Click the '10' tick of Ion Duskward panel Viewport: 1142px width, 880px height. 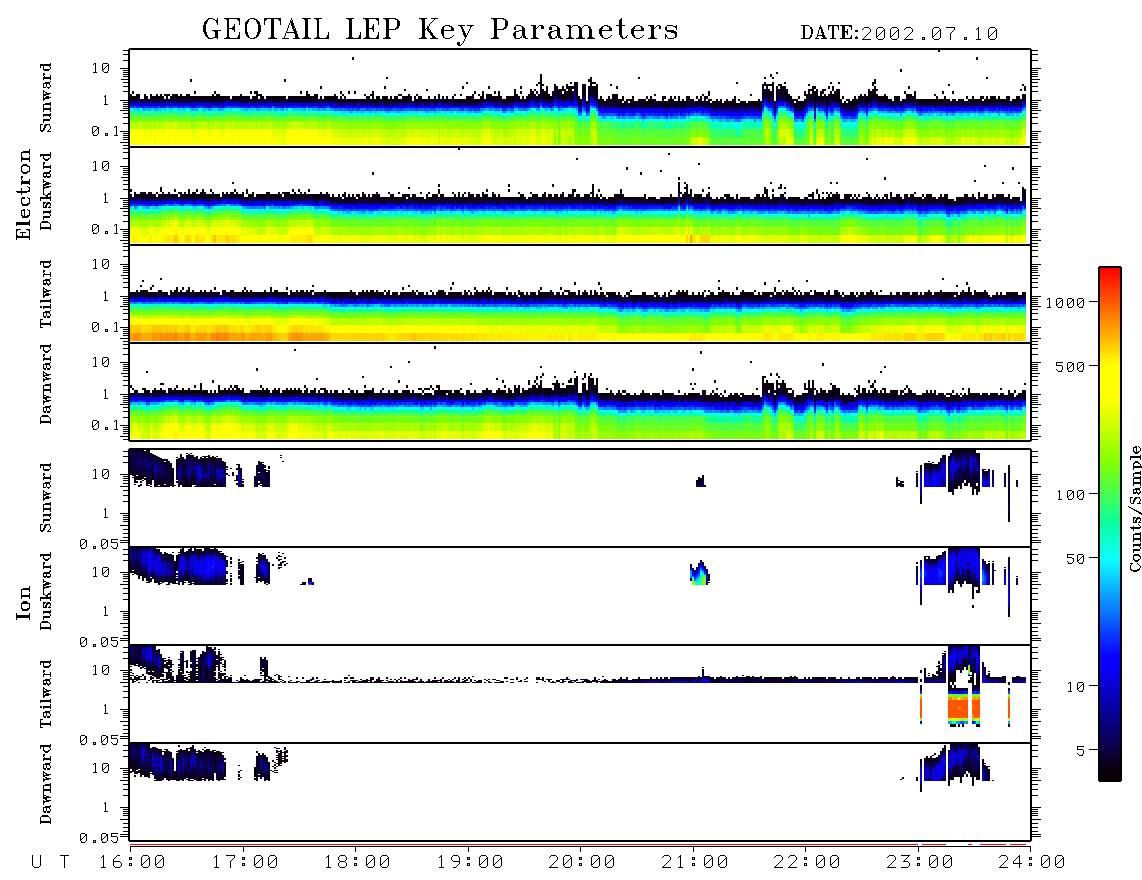pos(101,573)
